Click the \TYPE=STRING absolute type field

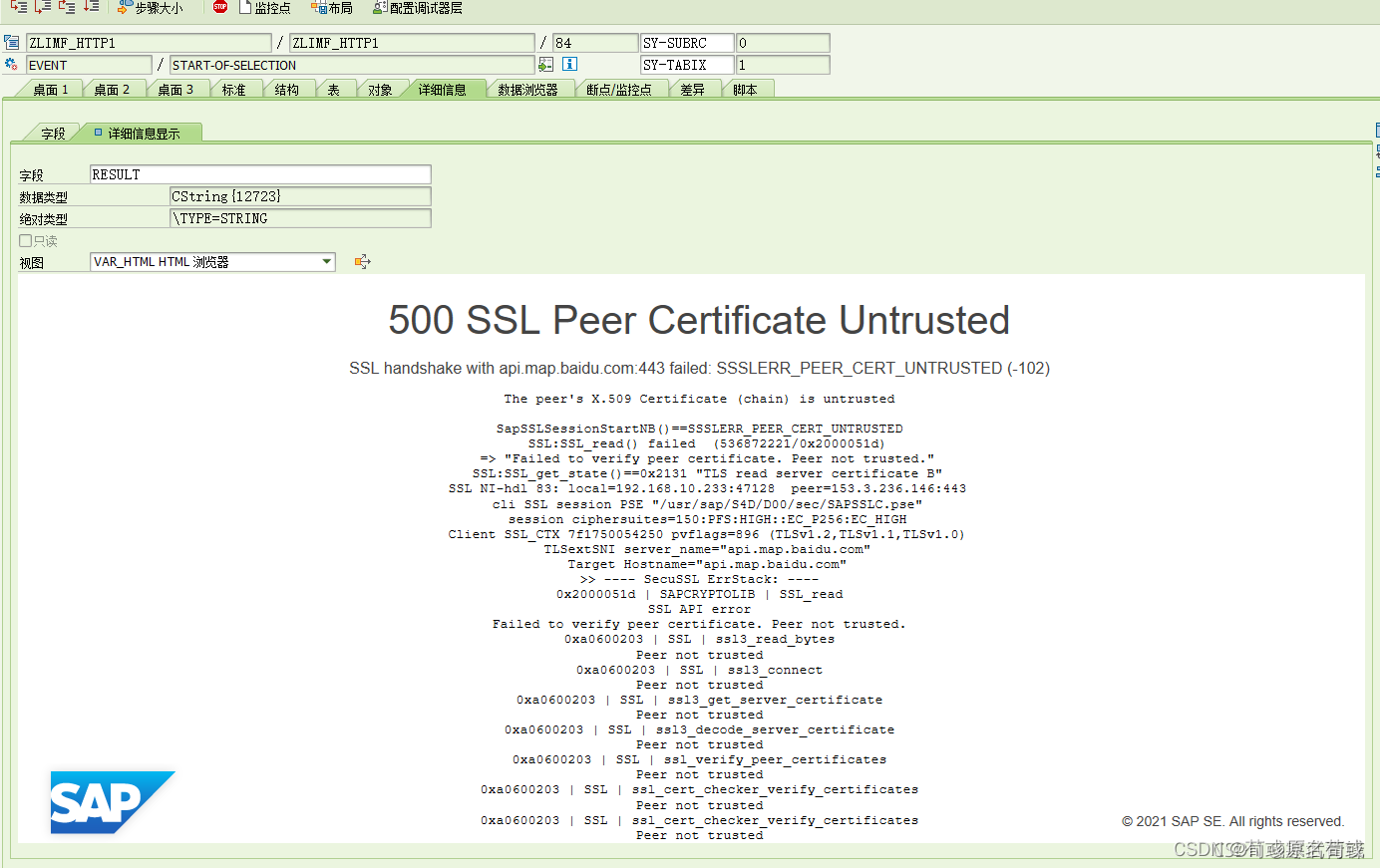click(300, 218)
